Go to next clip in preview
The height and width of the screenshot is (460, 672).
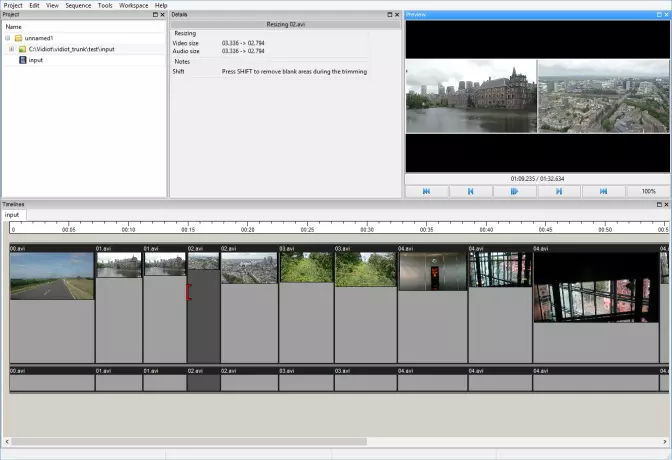click(x=559, y=191)
